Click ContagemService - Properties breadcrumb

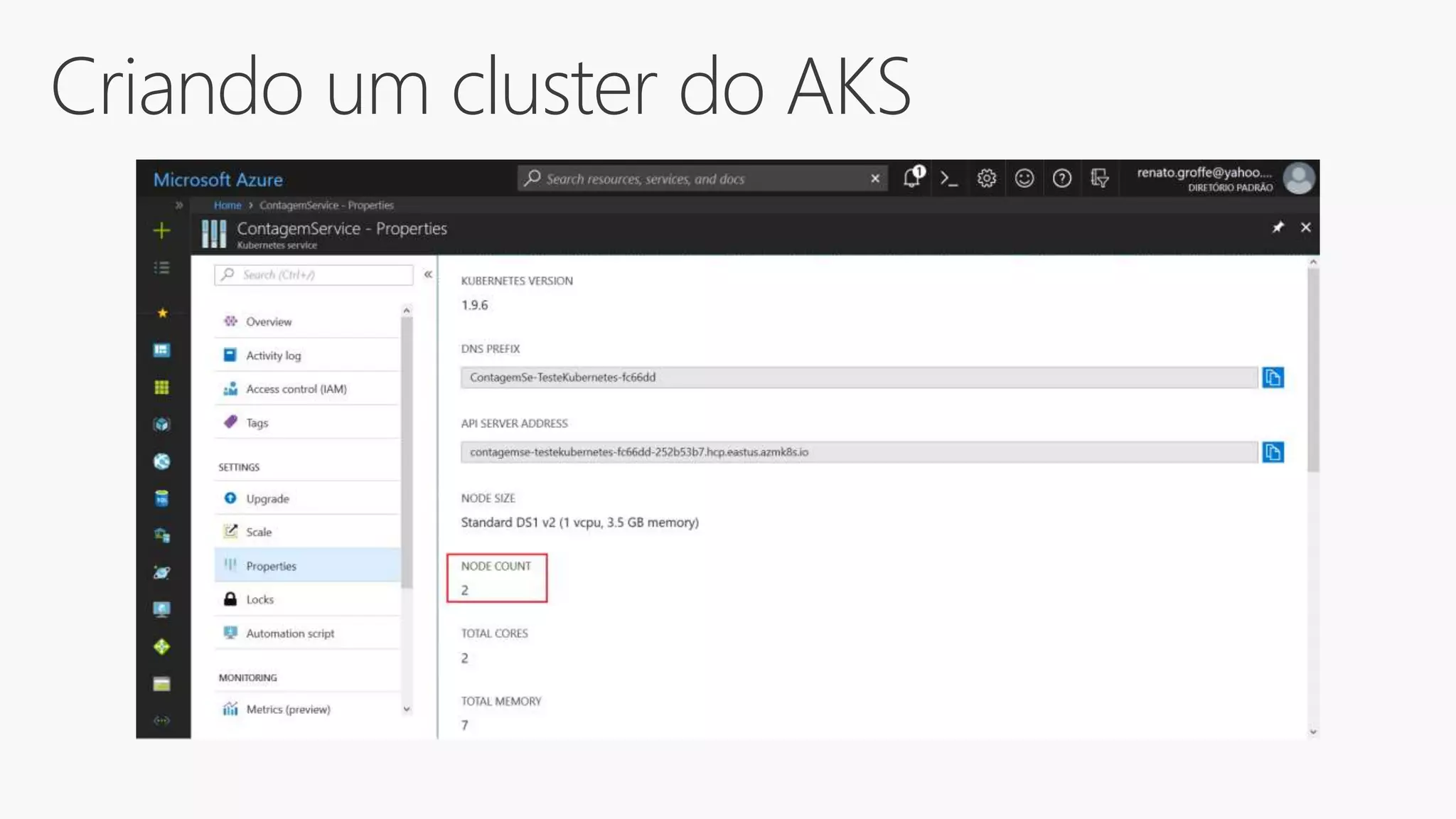pos(326,205)
